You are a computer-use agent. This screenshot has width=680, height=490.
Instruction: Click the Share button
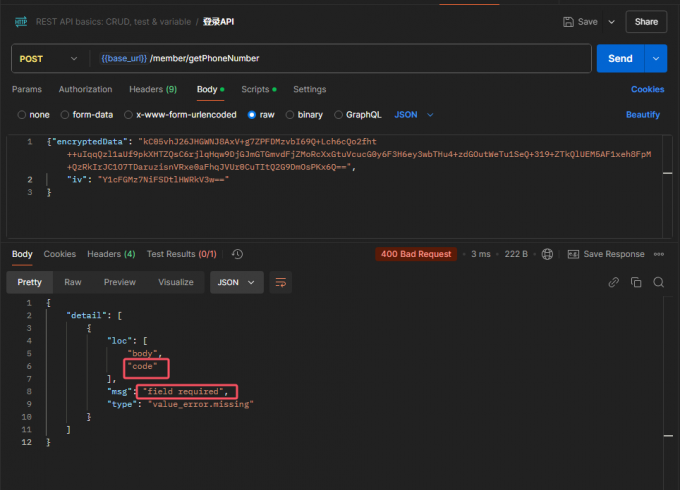pyautogui.click(x=646, y=22)
